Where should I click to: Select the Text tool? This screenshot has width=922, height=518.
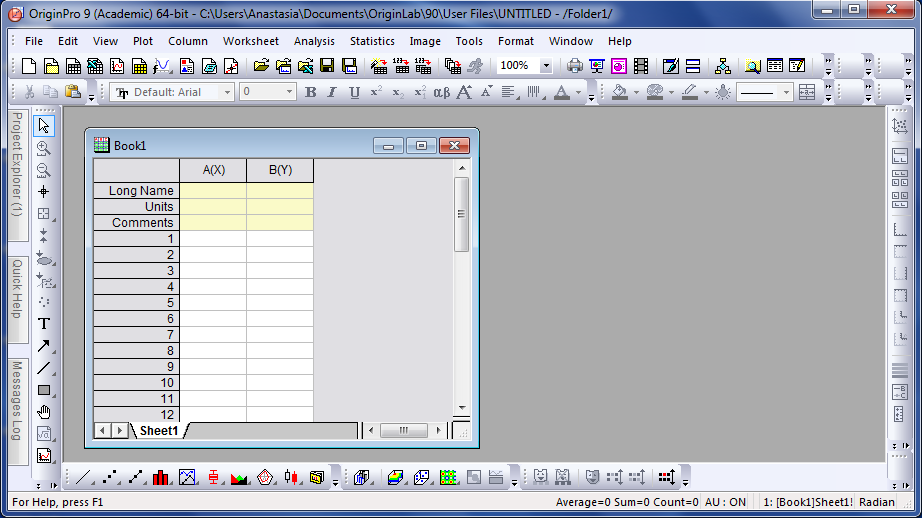tap(44, 324)
